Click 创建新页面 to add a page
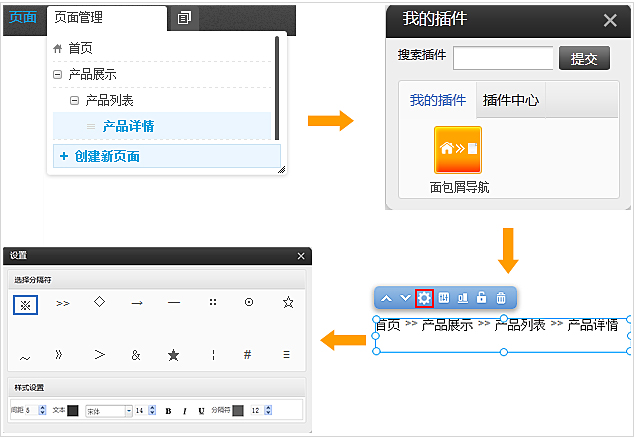The width and height of the screenshot is (634, 438). pyautogui.click(x=100, y=156)
